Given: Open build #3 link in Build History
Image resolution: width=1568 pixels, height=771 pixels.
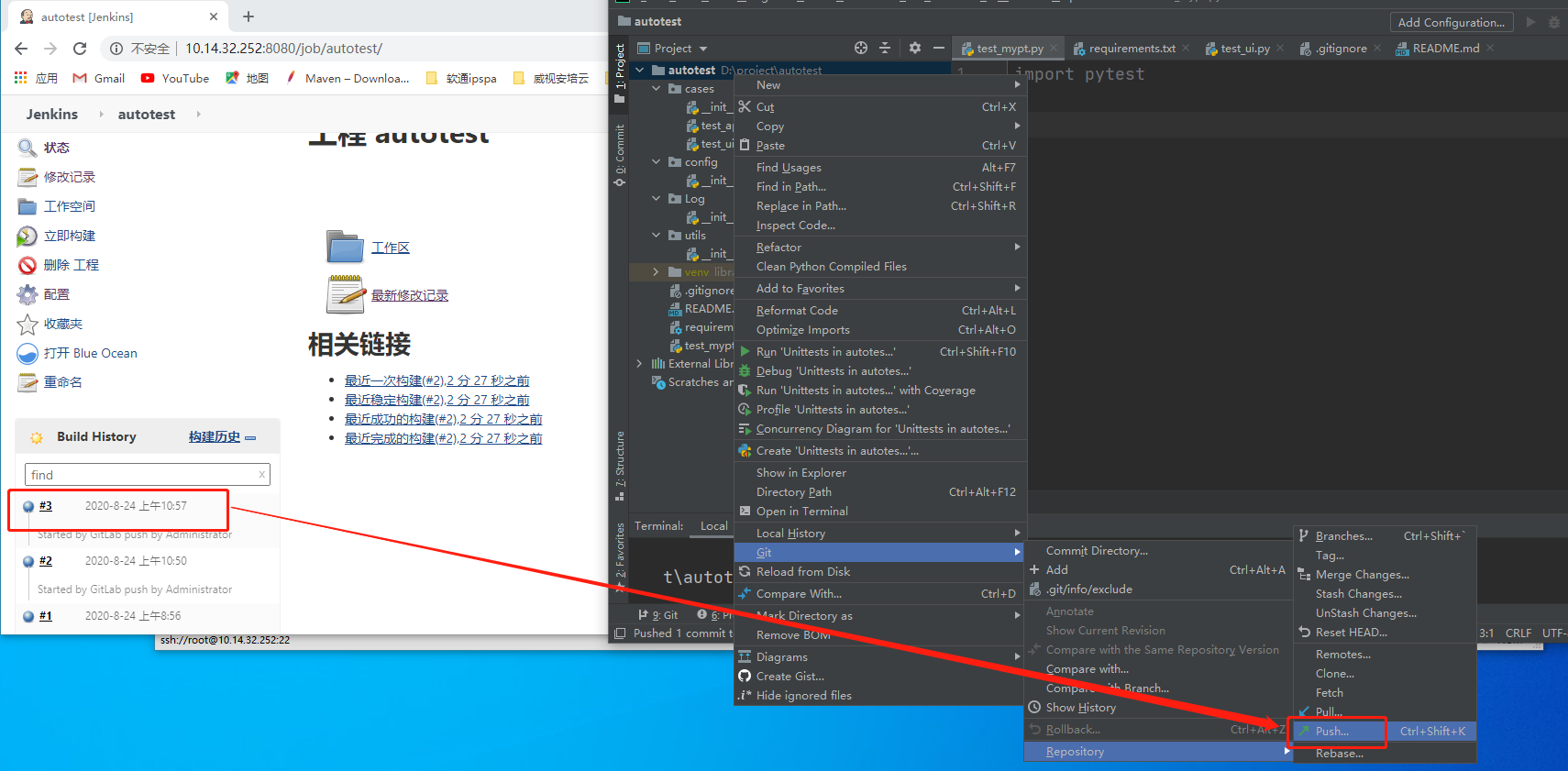Looking at the screenshot, I should [46, 506].
